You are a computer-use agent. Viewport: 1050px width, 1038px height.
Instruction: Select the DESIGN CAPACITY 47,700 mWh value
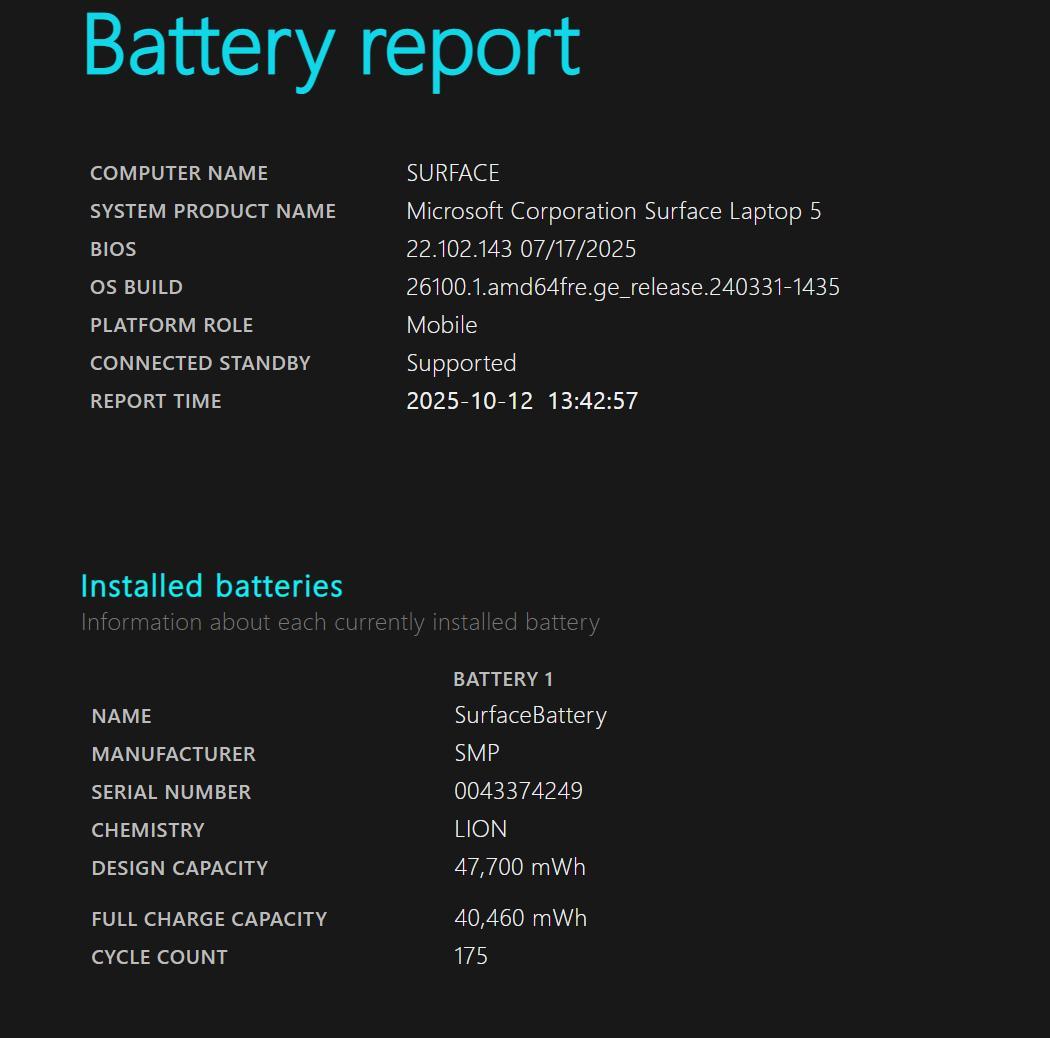pyautogui.click(x=520, y=866)
